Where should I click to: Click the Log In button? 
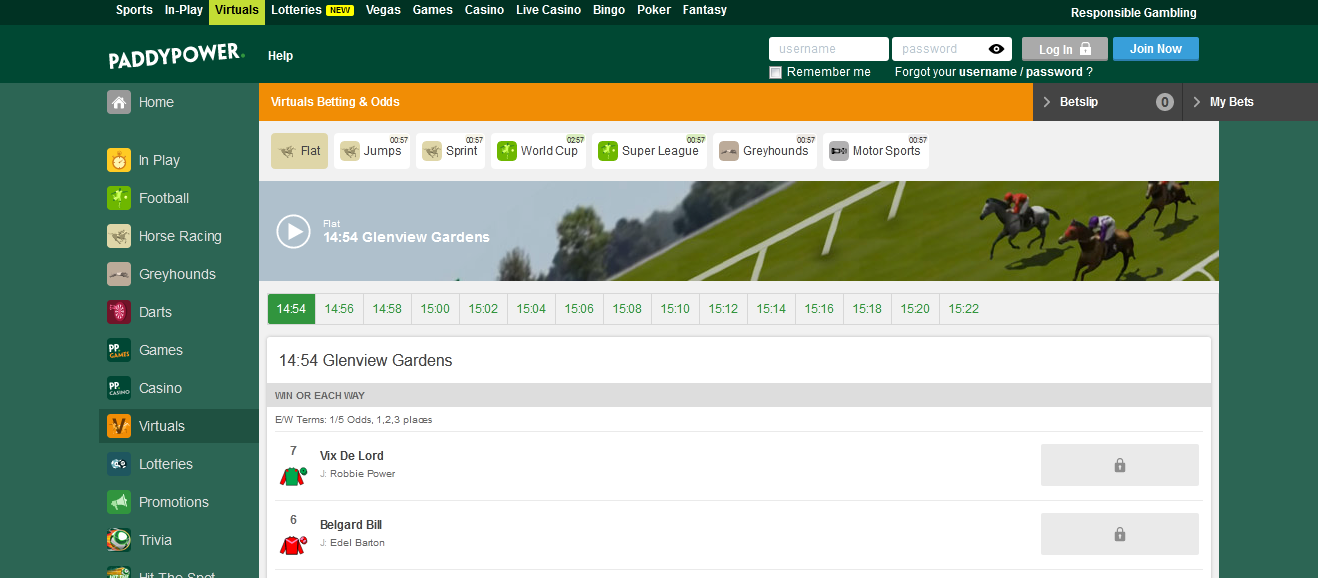[1065, 49]
